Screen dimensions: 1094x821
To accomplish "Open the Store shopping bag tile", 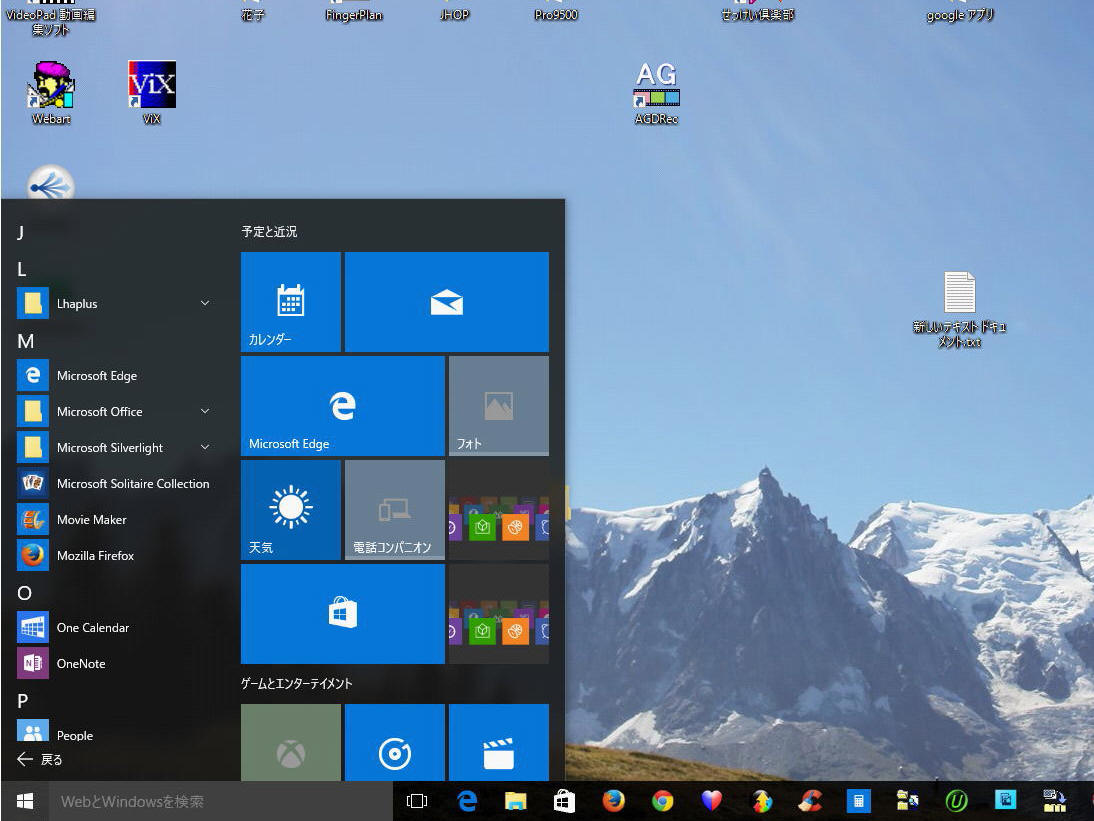I will pos(342,613).
